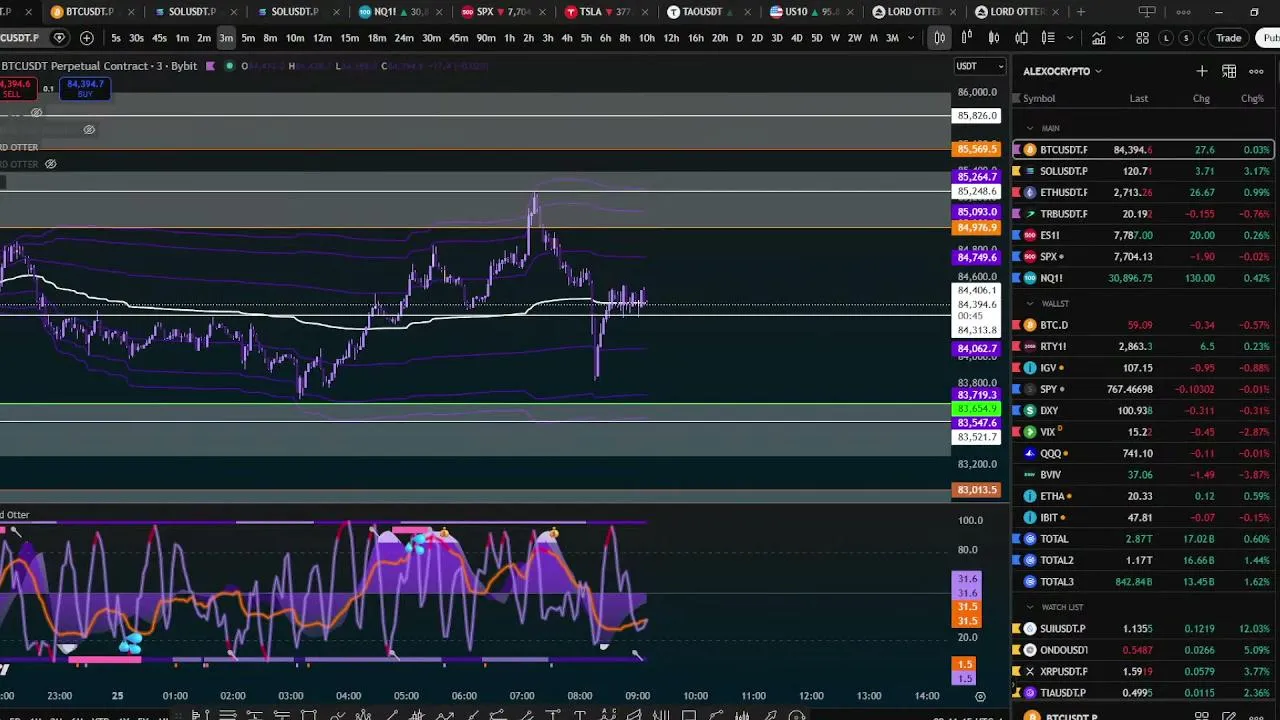The image size is (1280, 720).
Task: Switch to the 1h timeframe
Action: coord(510,38)
